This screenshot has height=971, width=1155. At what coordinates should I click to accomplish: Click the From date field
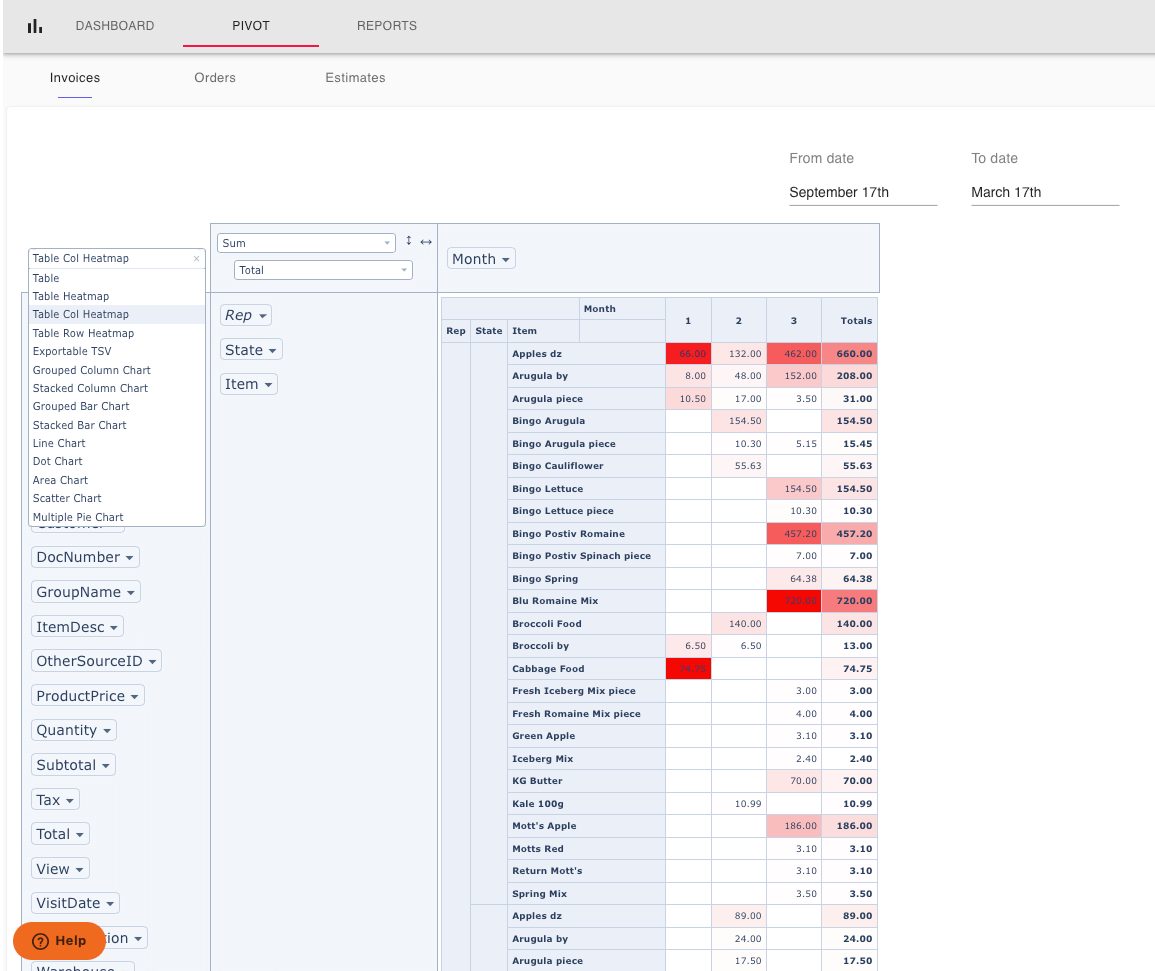point(863,192)
